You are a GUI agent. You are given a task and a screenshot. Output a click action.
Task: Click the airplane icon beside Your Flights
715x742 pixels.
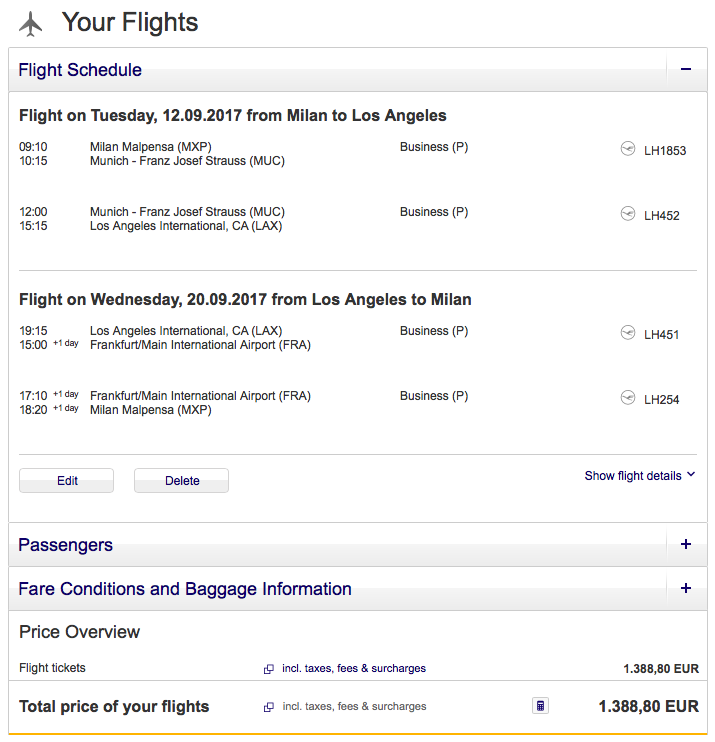click(32, 23)
